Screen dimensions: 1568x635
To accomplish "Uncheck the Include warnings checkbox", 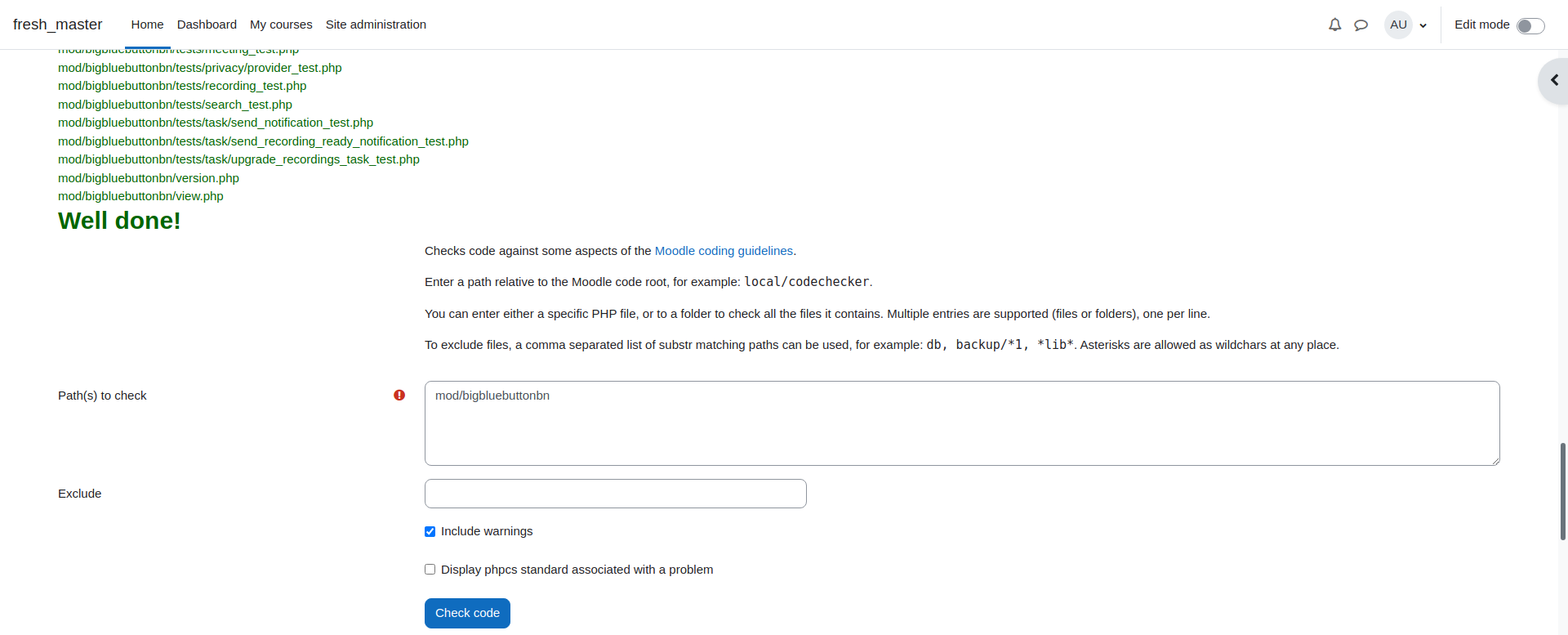I will pos(430,531).
